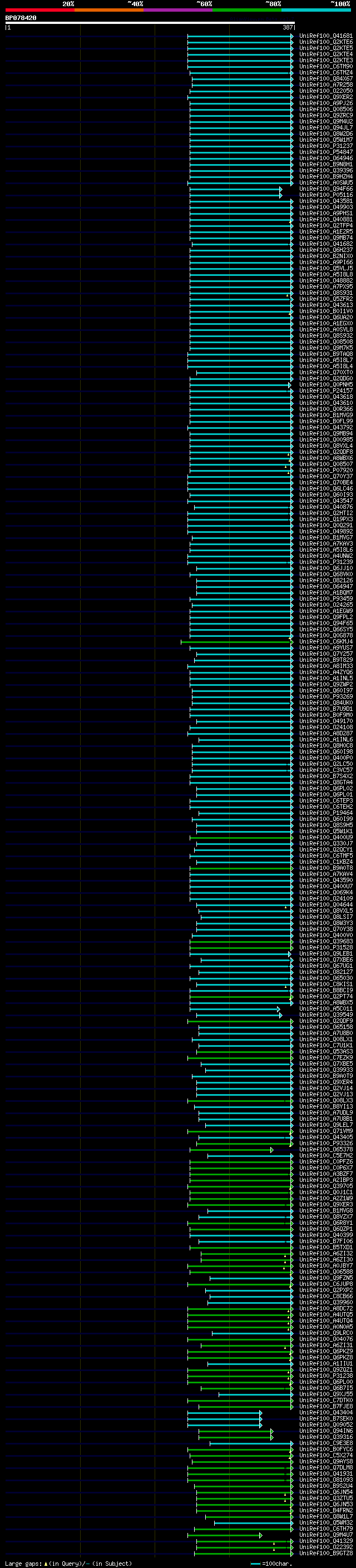Open hit UniRef100_A4ZYQ6
356x1568 pixels.
coord(325,672)
